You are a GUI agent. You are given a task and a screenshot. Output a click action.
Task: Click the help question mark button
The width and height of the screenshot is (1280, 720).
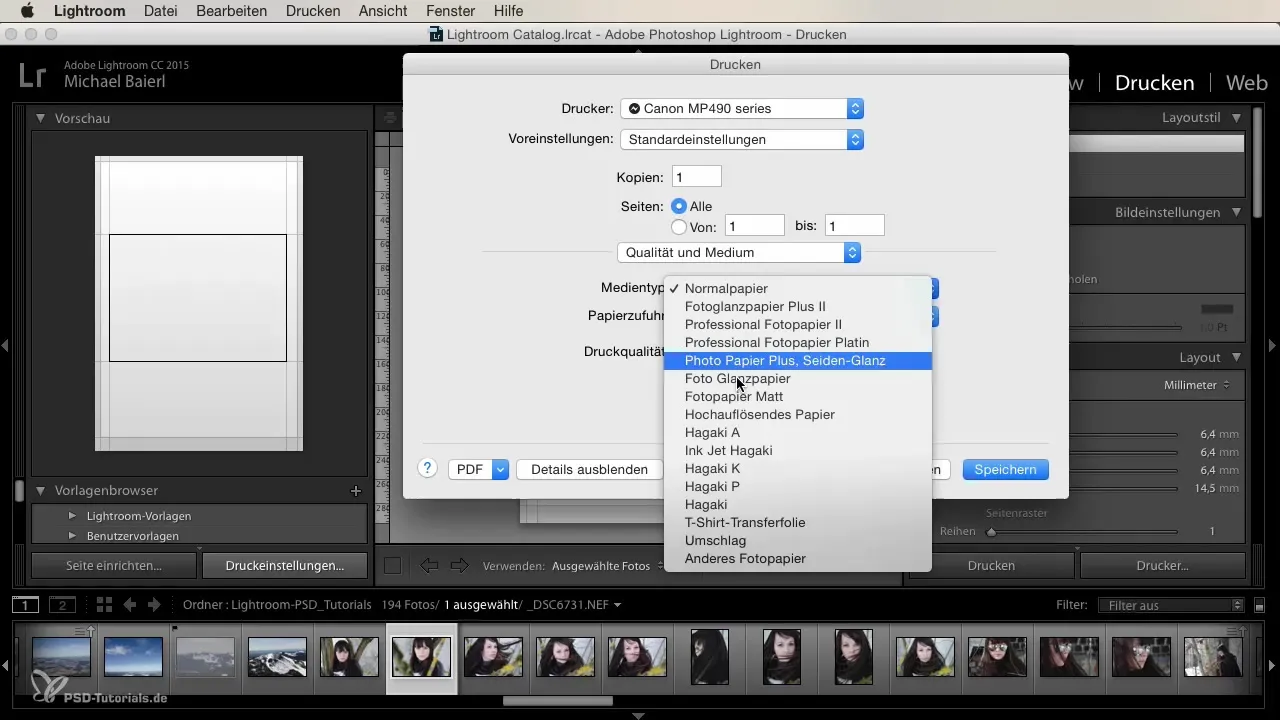click(428, 468)
